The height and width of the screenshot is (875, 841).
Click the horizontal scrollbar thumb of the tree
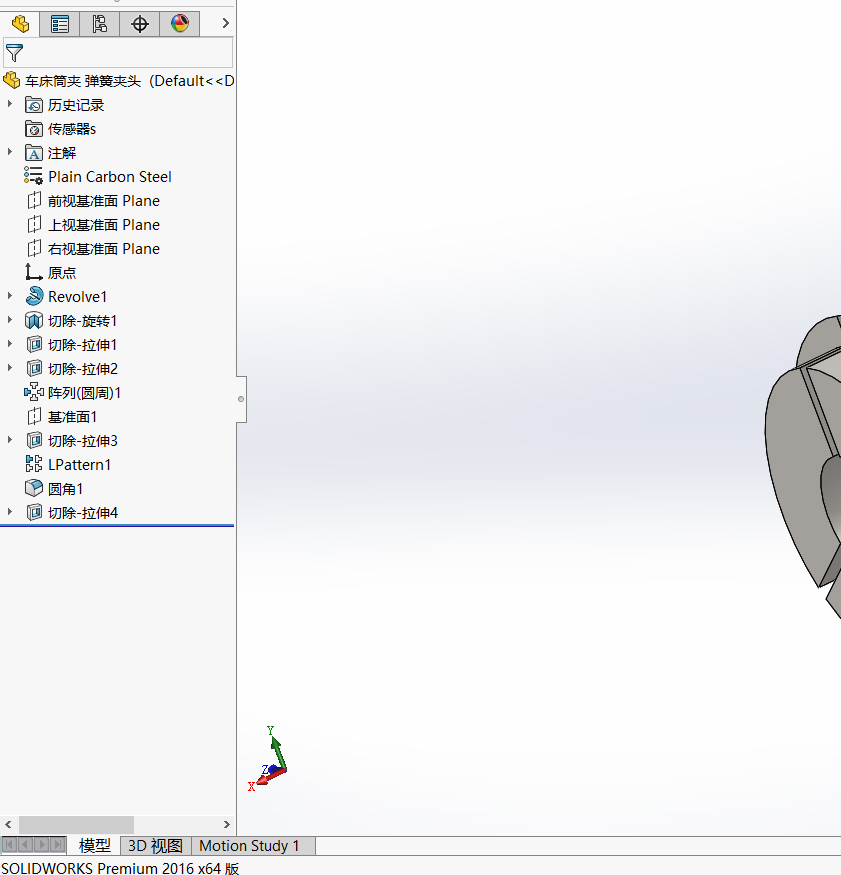(76, 825)
